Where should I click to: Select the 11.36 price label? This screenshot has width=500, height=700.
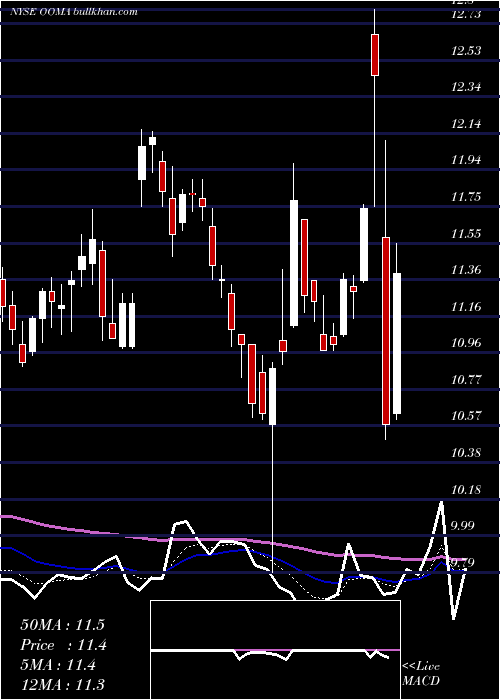(x=466, y=270)
